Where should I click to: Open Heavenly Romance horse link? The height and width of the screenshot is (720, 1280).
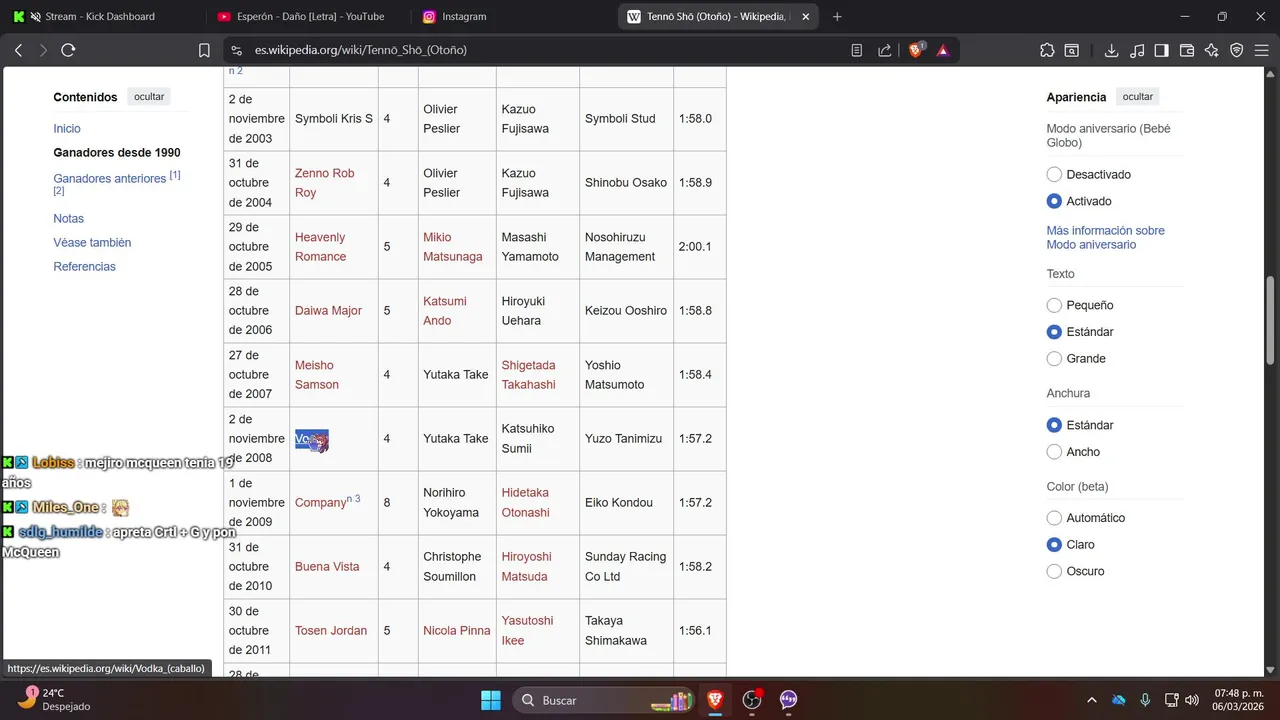[x=320, y=247]
